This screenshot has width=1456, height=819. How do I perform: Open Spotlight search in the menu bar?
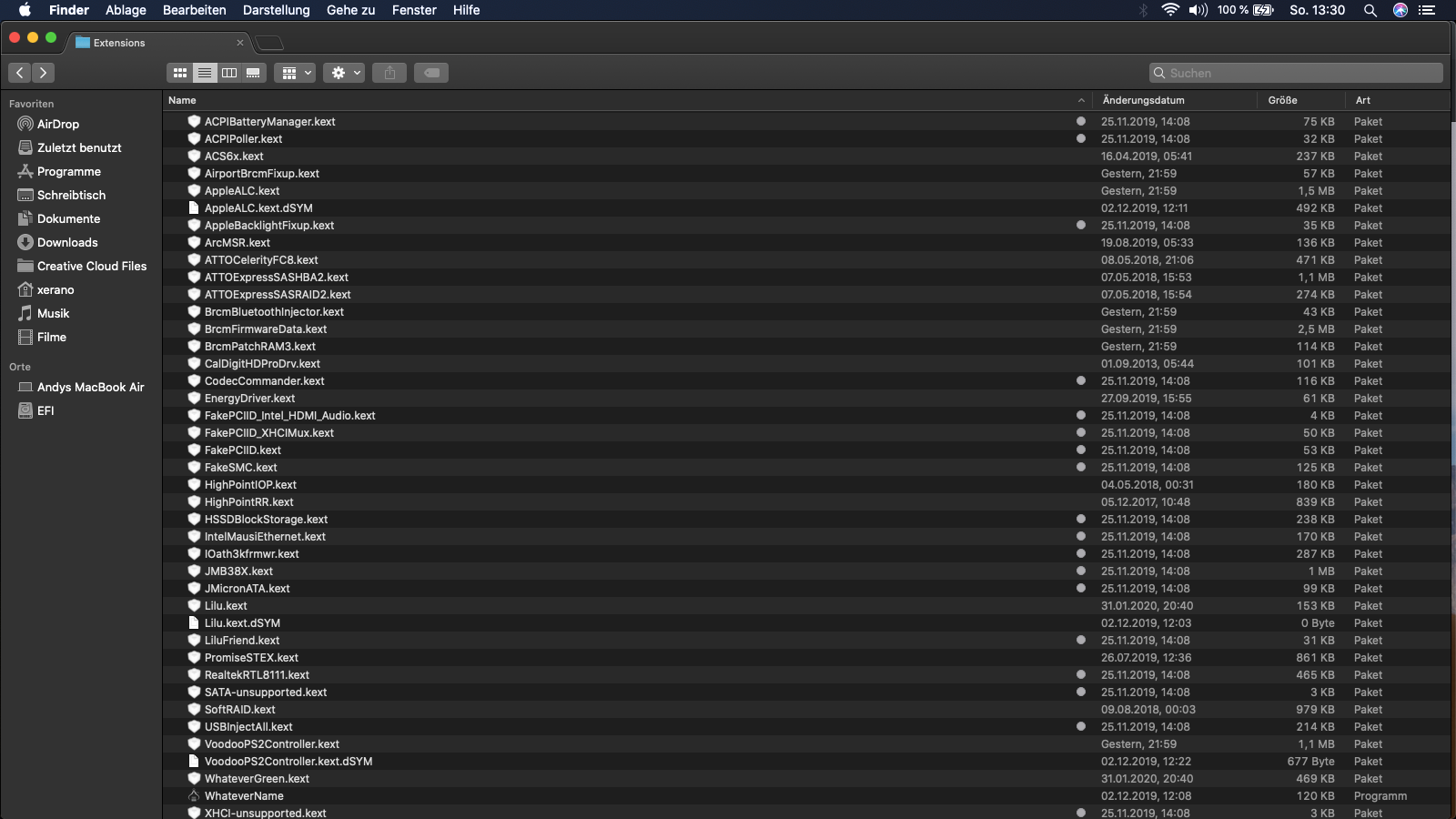(x=1370, y=10)
